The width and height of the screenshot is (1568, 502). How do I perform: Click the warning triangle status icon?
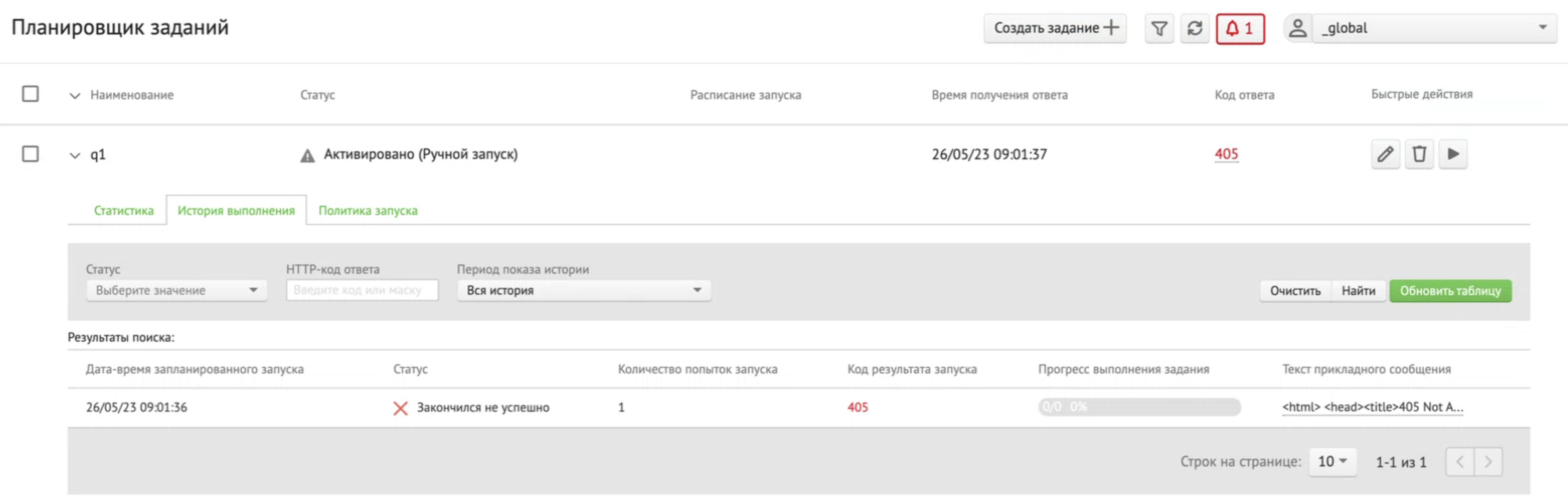[307, 156]
